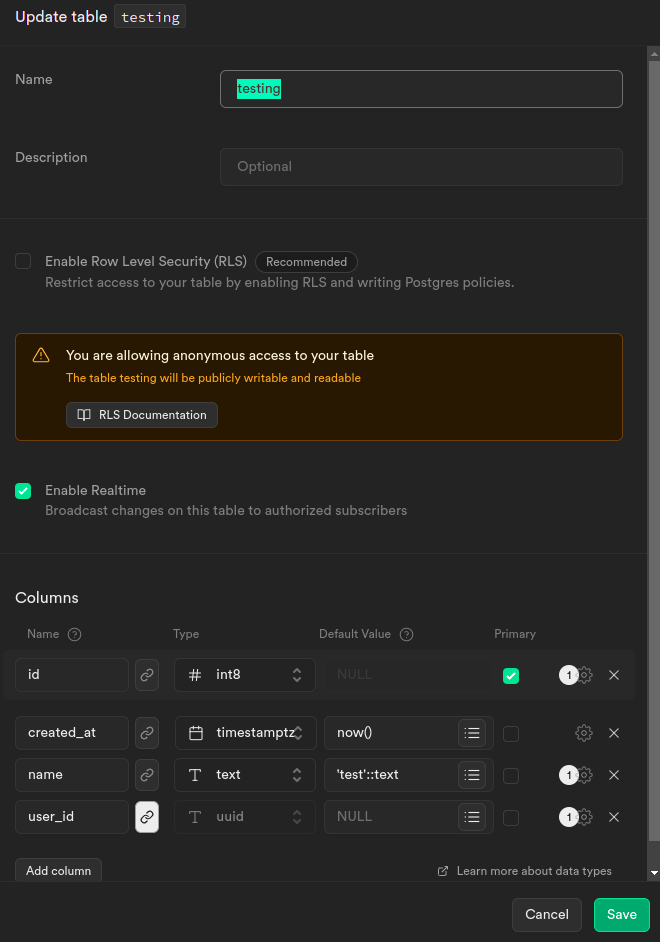Screen dimensions: 660x942
Task: Open text type dropdown for name column
Action: pos(245,775)
